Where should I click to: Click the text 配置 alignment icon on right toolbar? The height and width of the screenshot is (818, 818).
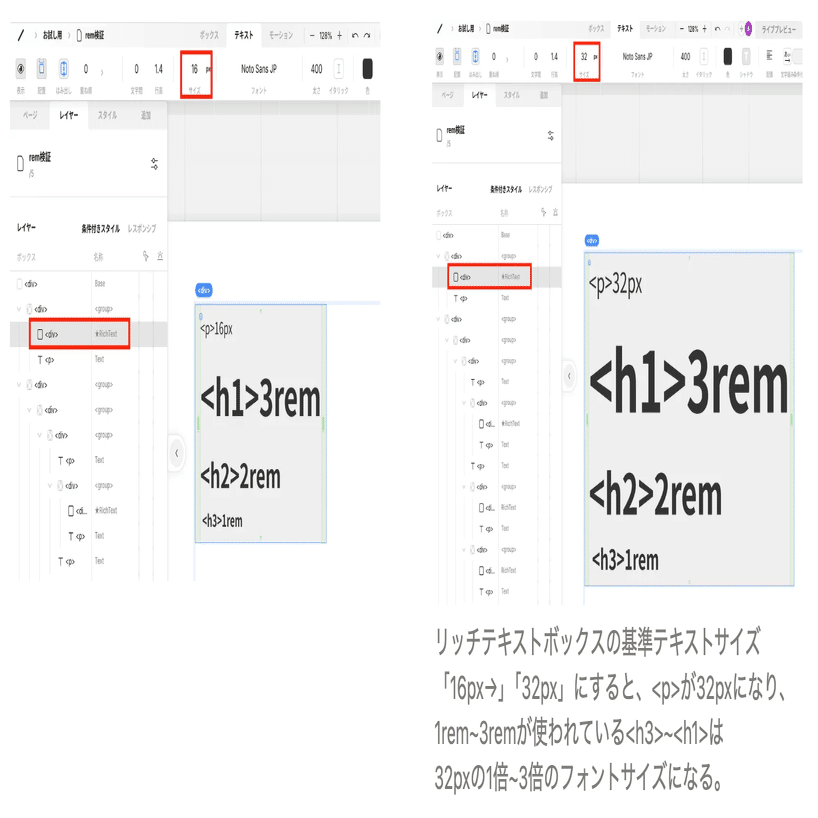coord(768,58)
